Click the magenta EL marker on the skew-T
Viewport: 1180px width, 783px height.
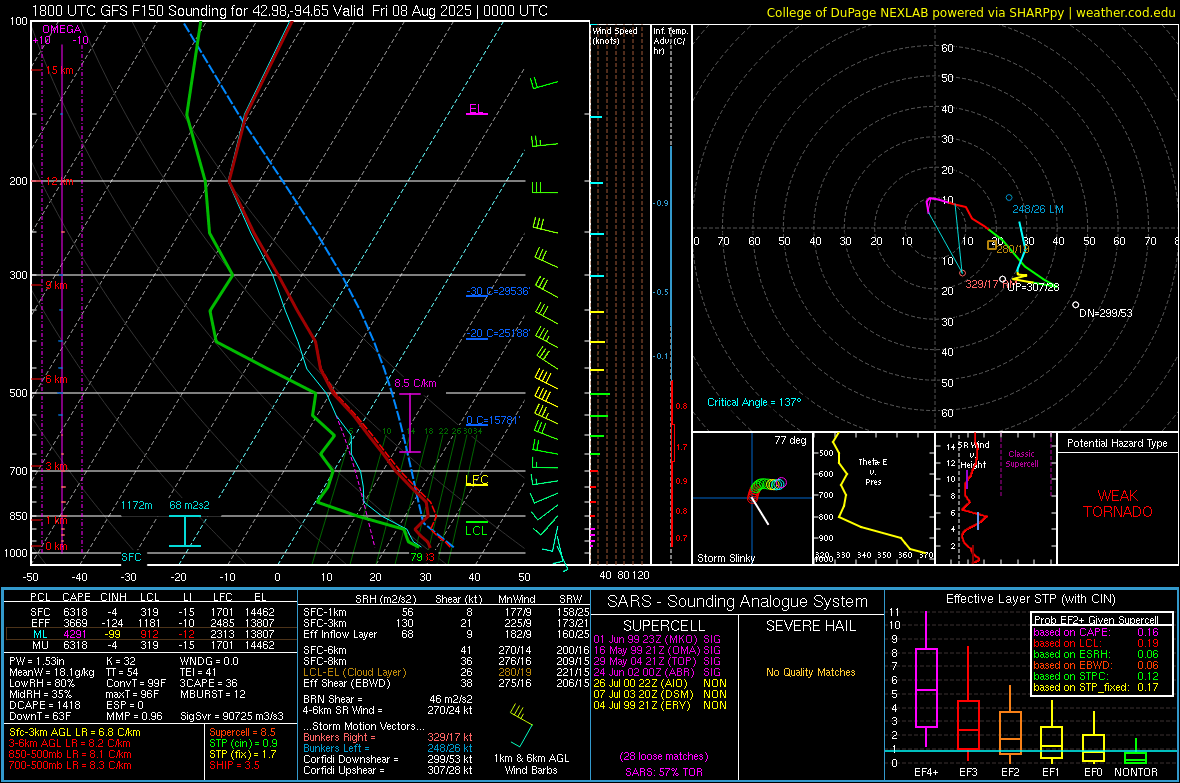476,110
